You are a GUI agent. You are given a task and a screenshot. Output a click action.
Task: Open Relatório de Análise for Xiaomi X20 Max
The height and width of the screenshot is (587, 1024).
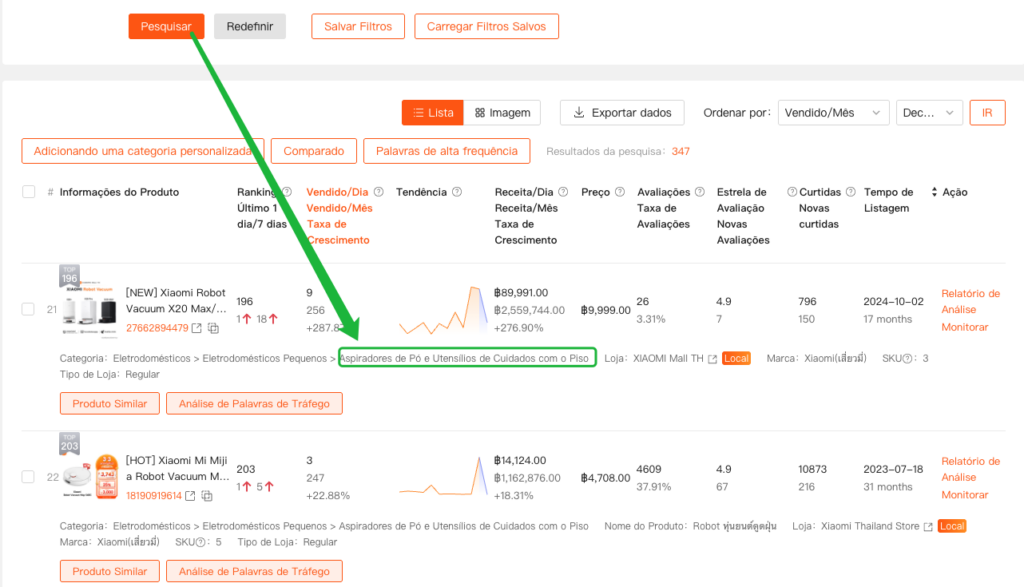coord(970,302)
